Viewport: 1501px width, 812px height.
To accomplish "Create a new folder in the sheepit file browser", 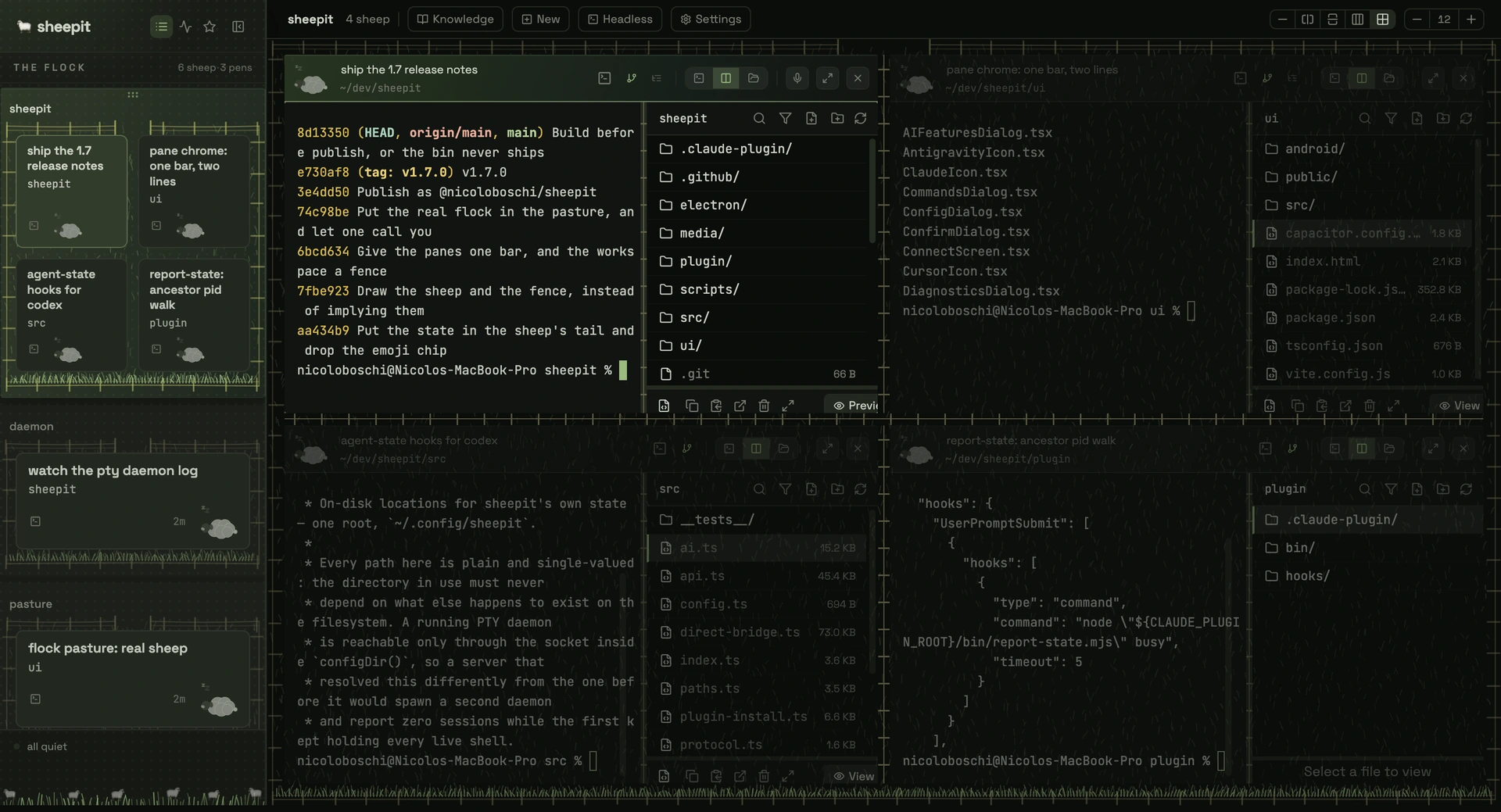I will pos(837,118).
